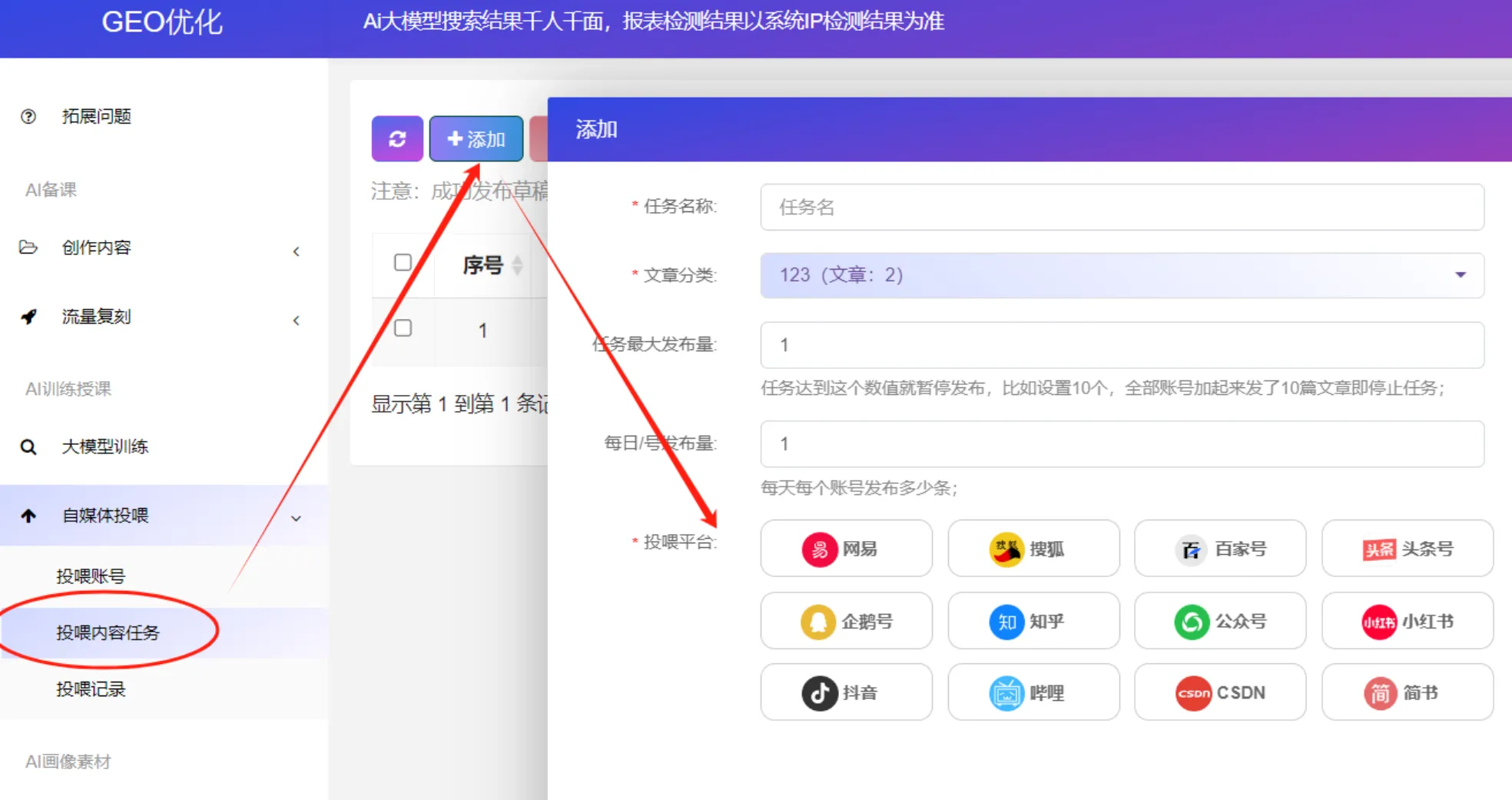Collapse the 自媒体投喂 menu chevron

tap(297, 519)
